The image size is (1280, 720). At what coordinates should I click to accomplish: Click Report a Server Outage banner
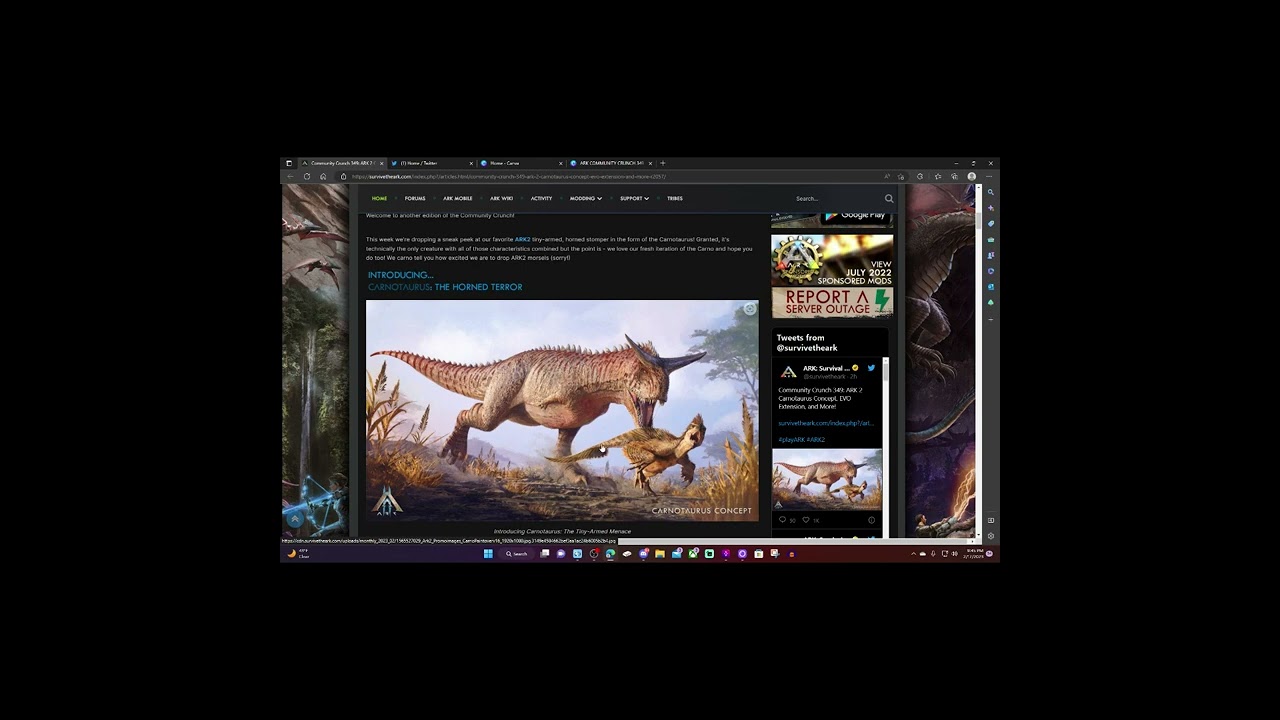(832, 303)
